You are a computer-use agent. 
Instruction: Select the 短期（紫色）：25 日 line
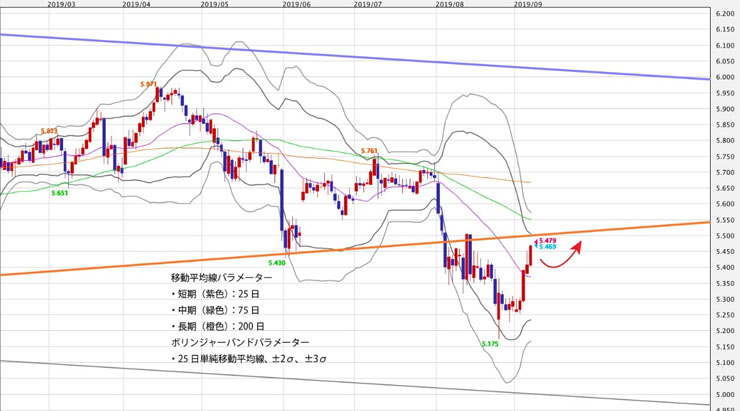pyautogui.click(x=215, y=294)
